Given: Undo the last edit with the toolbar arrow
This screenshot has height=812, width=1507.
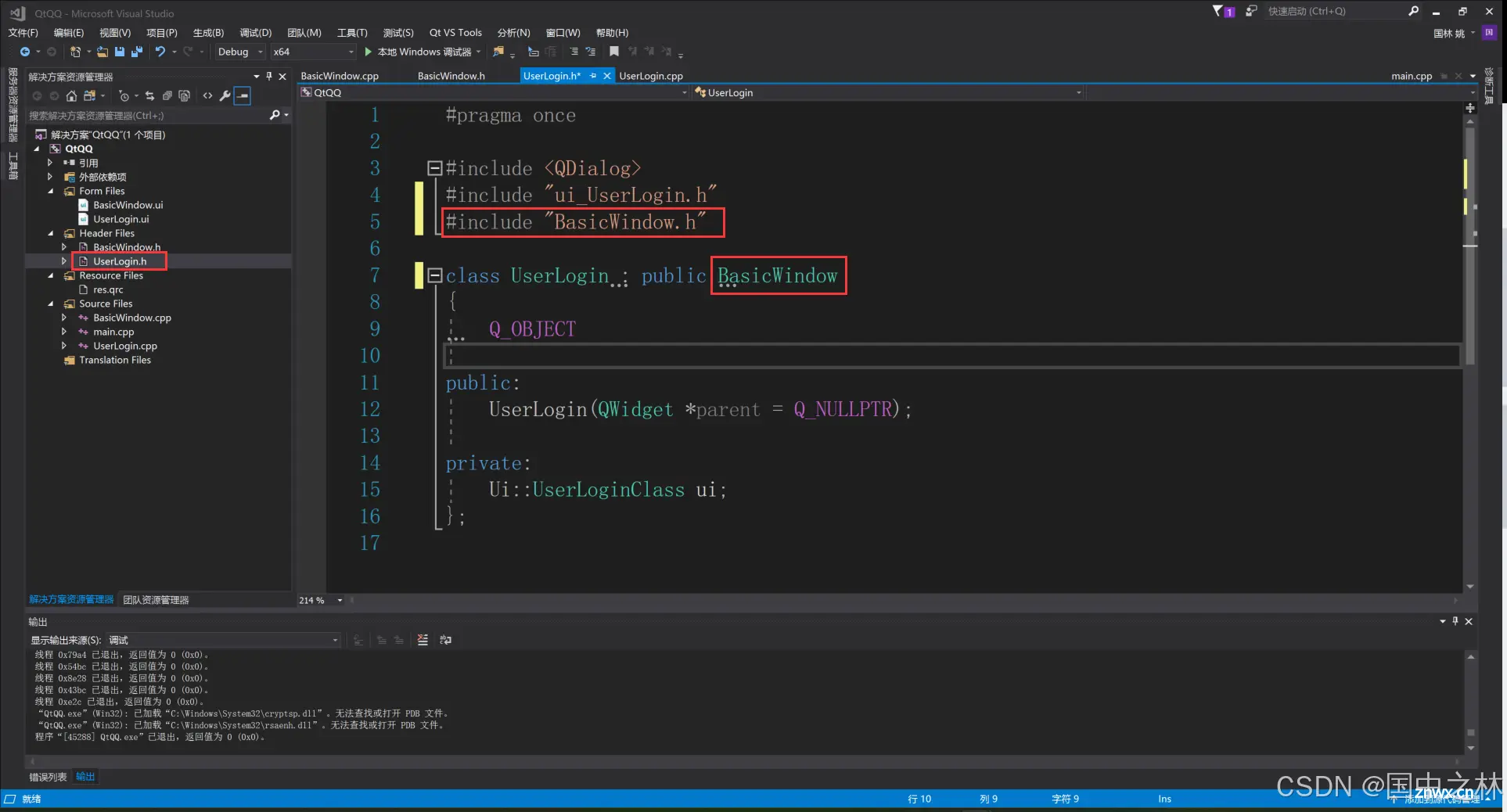Looking at the screenshot, I should point(160,52).
